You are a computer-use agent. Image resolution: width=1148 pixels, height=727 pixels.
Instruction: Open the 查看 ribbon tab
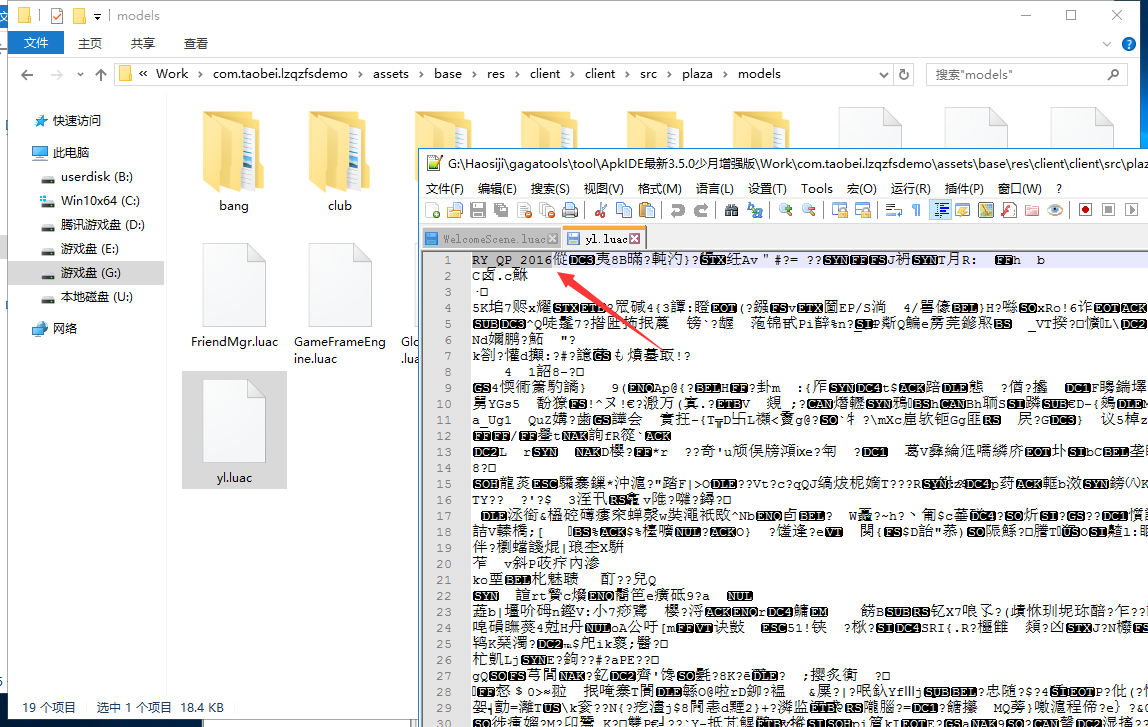click(x=196, y=43)
